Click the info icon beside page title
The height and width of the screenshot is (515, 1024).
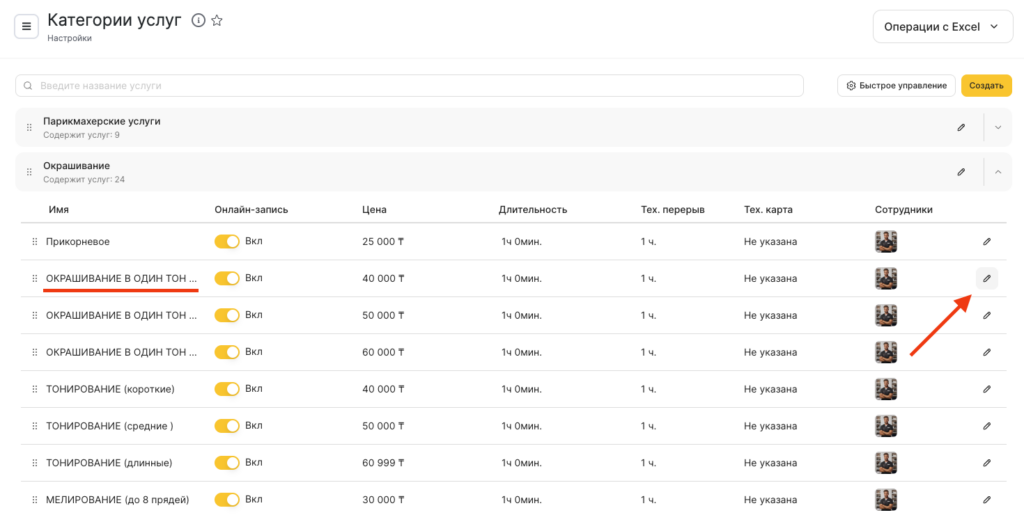[198, 21]
